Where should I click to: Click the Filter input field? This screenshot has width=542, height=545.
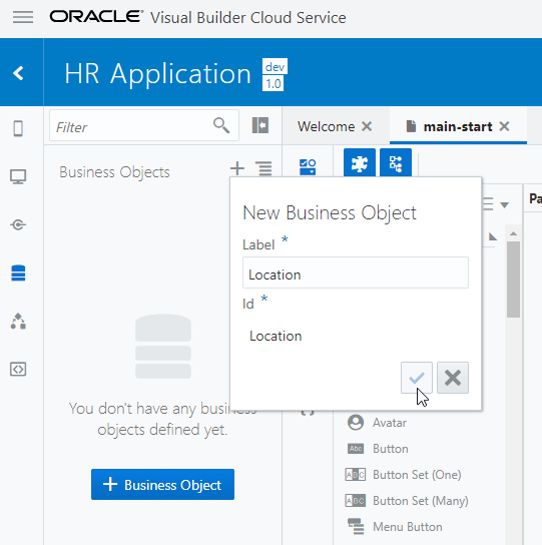[x=144, y=126]
